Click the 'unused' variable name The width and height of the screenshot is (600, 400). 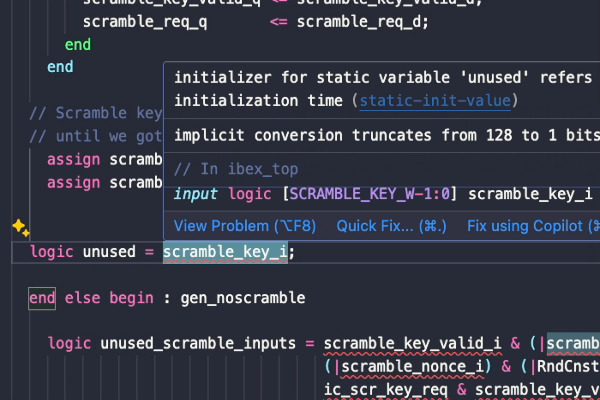(109, 252)
